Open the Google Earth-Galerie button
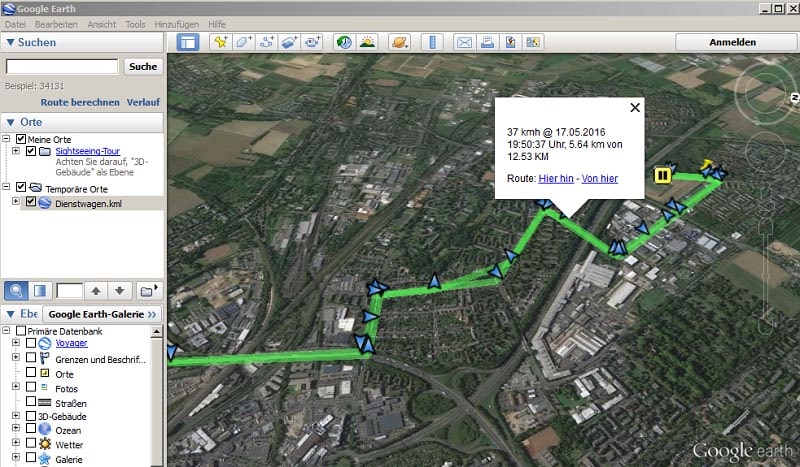The height and width of the screenshot is (467, 800). coord(102,314)
